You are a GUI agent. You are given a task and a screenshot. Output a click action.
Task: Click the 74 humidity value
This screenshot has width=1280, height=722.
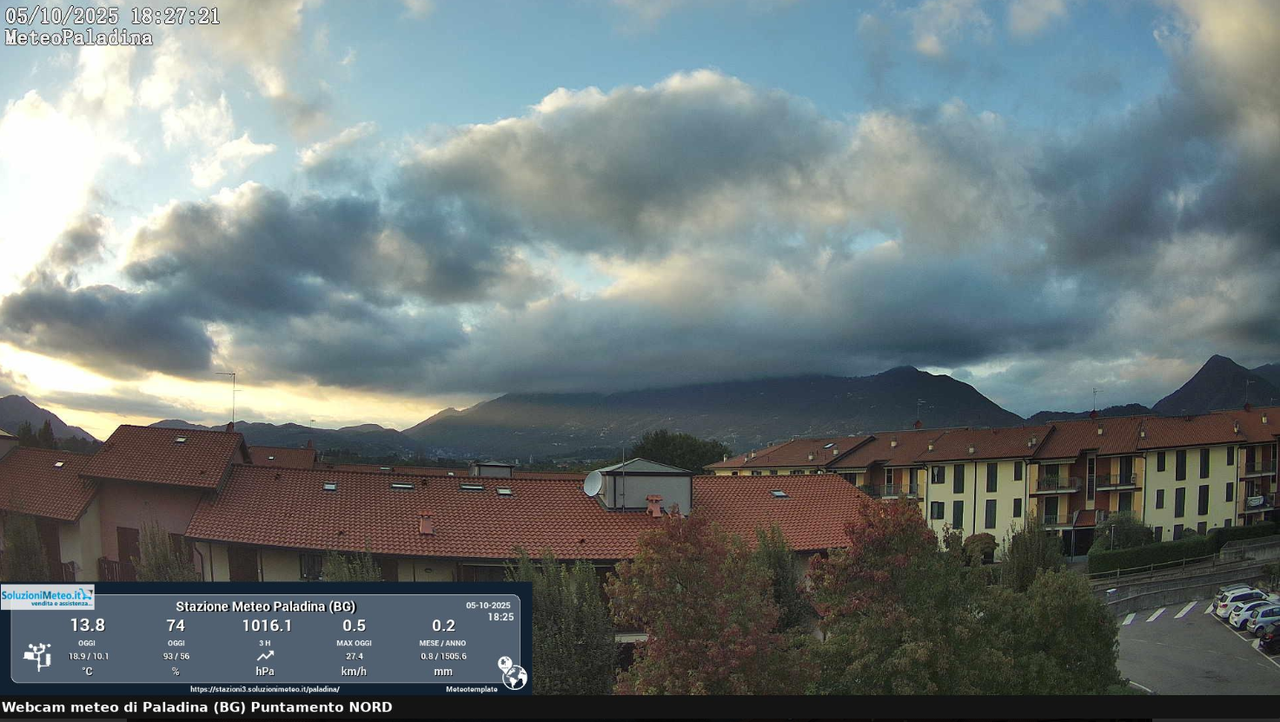(175, 625)
